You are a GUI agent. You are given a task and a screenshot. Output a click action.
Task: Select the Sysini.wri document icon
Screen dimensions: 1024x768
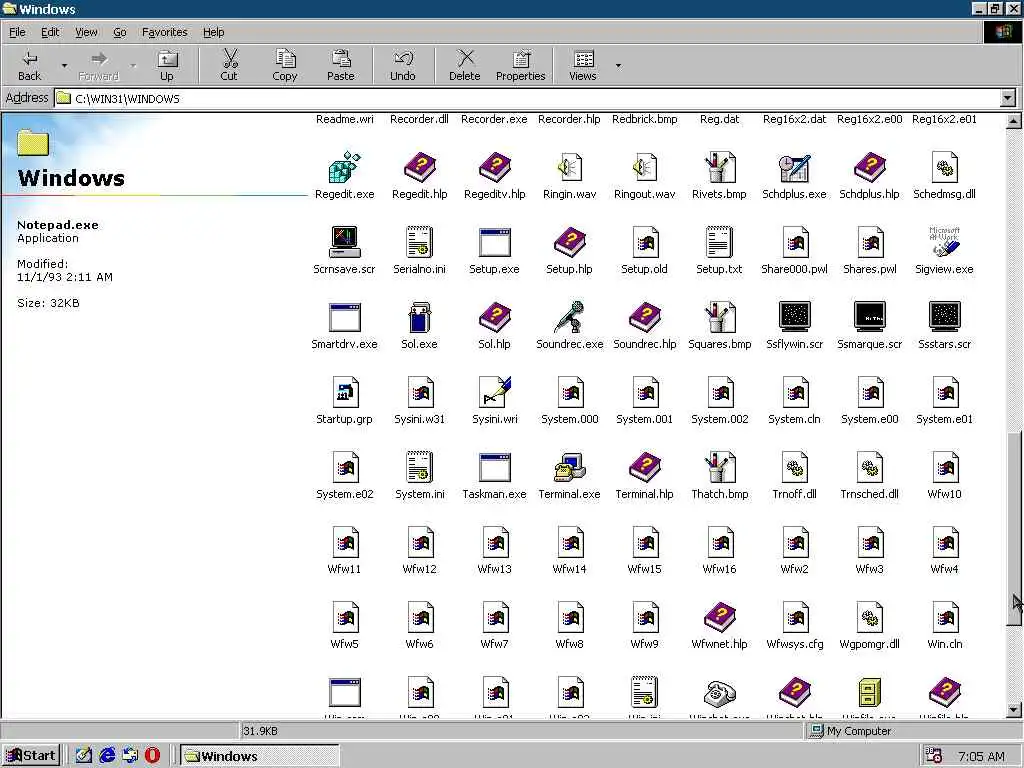click(x=494, y=393)
